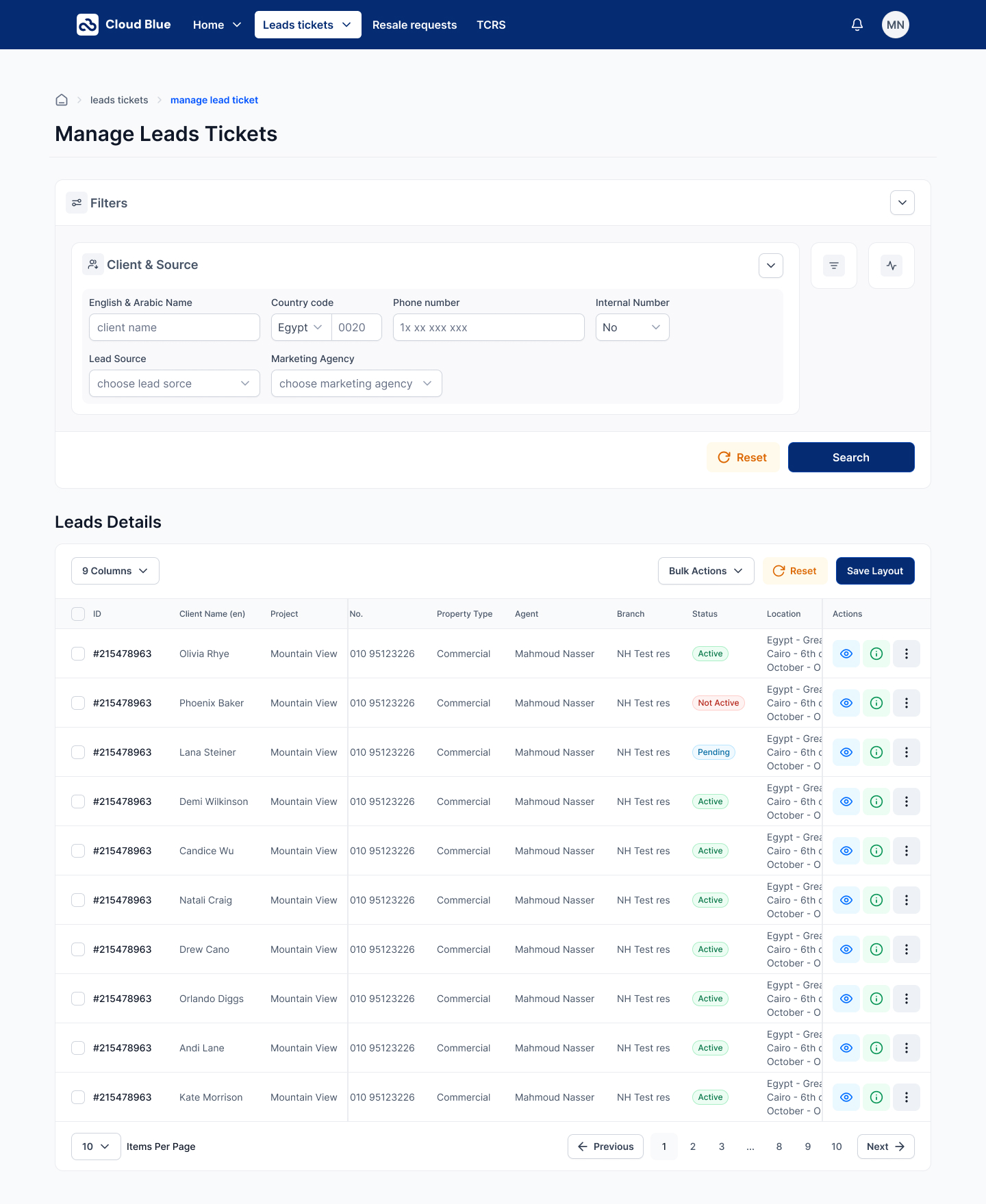The width and height of the screenshot is (986, 1204).
Task: Open the Bulk Actions dropdown
Action: click(706, 571)
